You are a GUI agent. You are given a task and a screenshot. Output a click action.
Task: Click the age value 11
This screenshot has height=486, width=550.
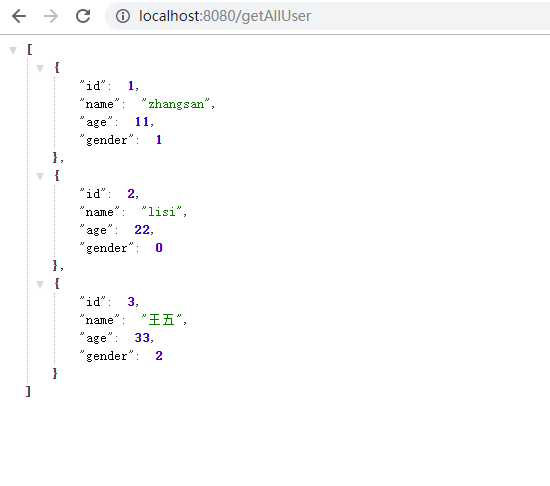142,122
